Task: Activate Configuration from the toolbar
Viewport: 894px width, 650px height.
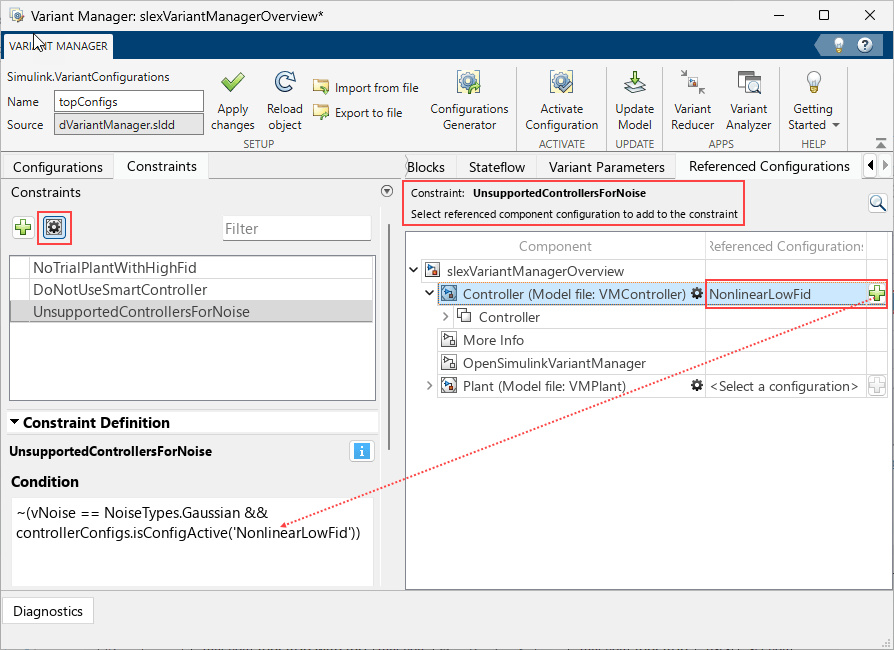Action: tap(562, 101)
